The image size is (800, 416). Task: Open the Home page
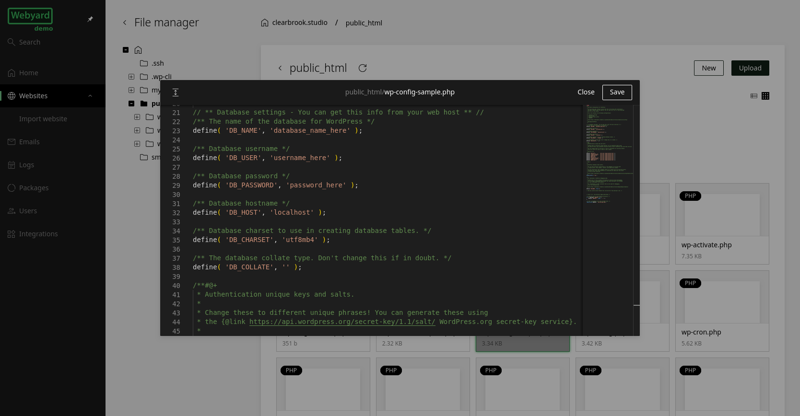point(53,73)
